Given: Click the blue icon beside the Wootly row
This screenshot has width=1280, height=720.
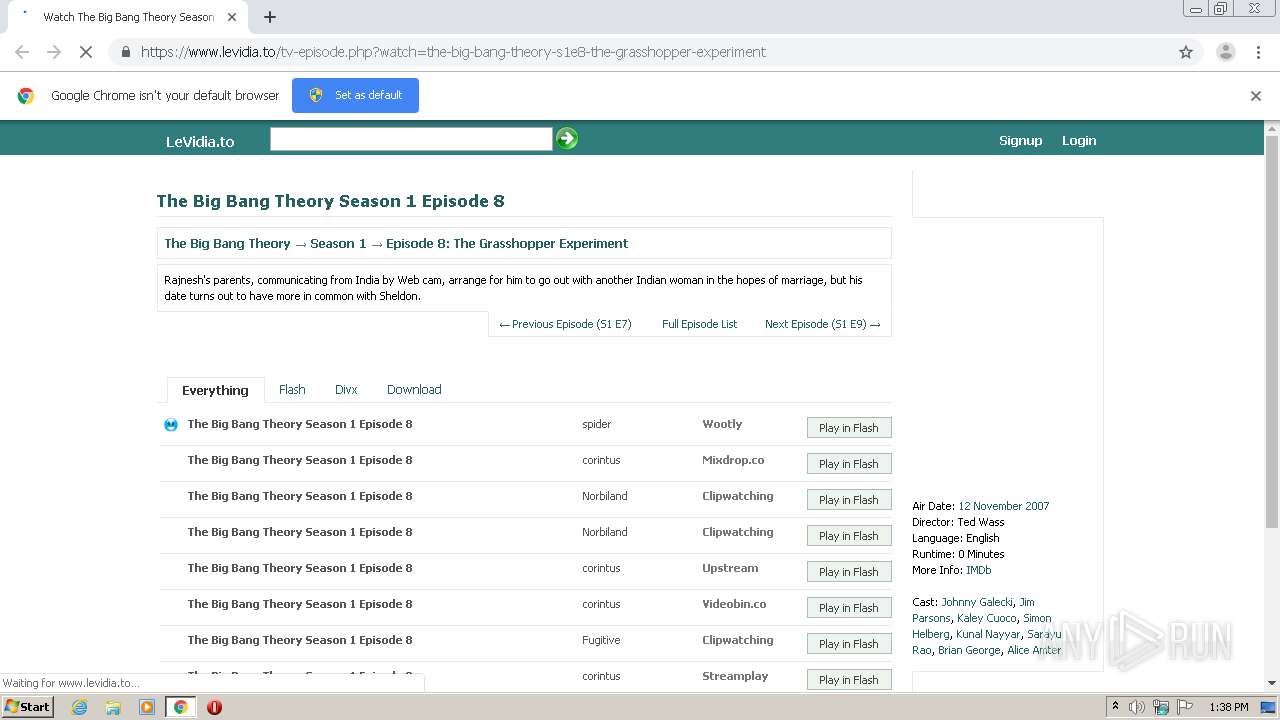Looking at the screenshot, I should (x=171, y=425).
